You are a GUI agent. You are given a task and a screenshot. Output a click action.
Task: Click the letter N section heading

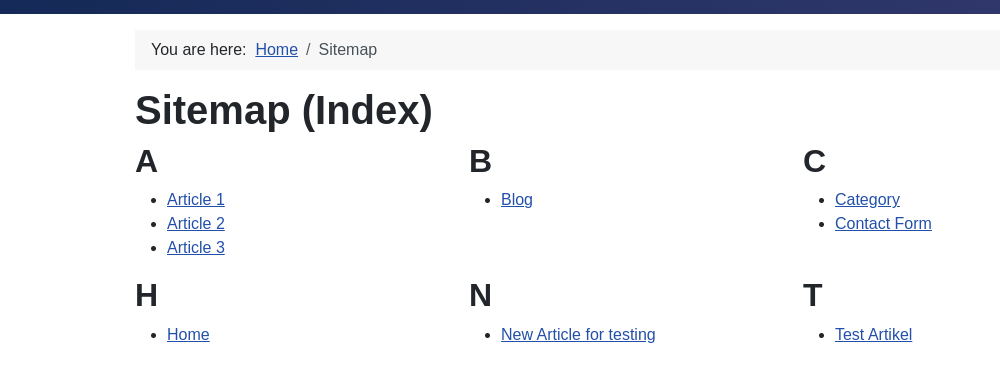pos(480,296)
